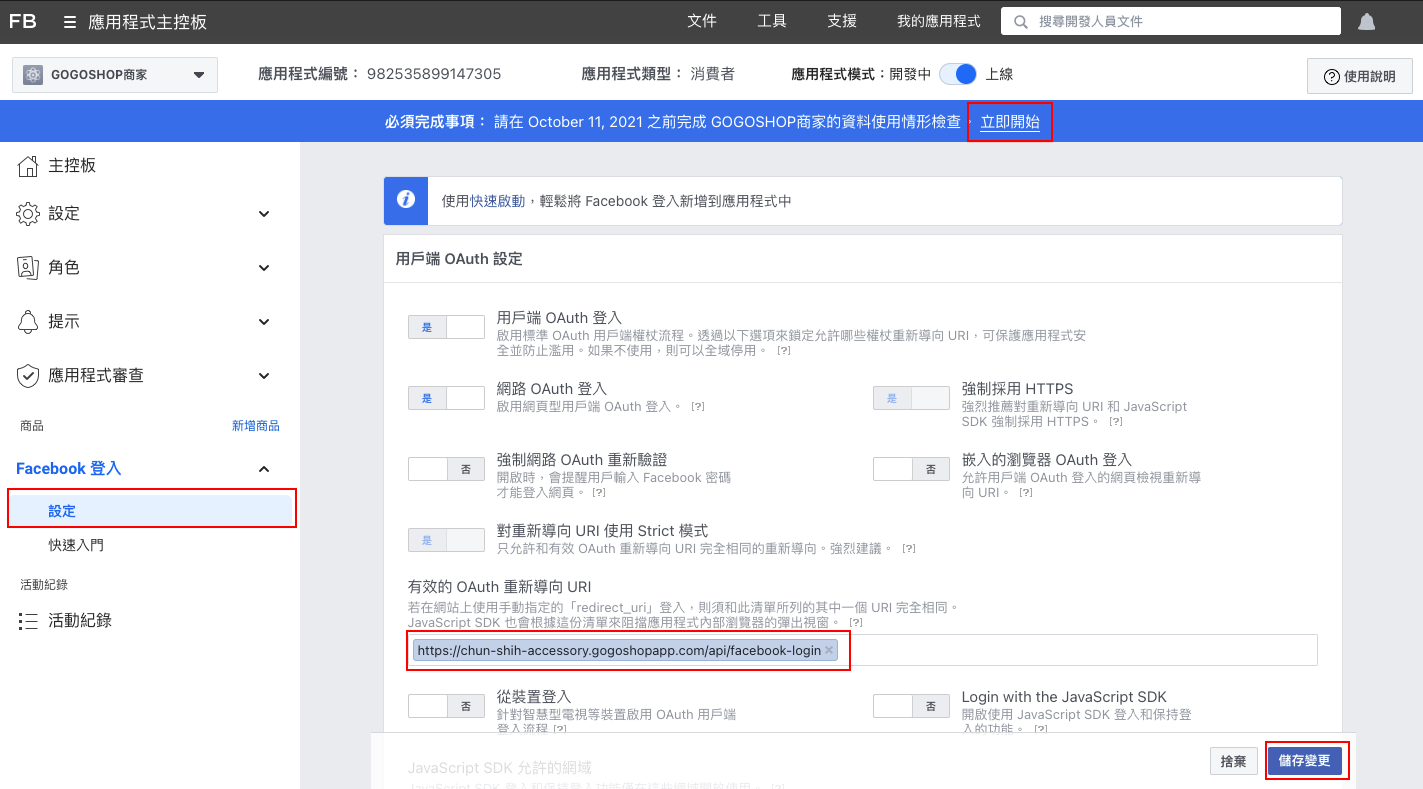Open help tooltip next to 網路 OAuth 登入
Viewport: 1423px width, 789px height.
click(x=697, y=407)
